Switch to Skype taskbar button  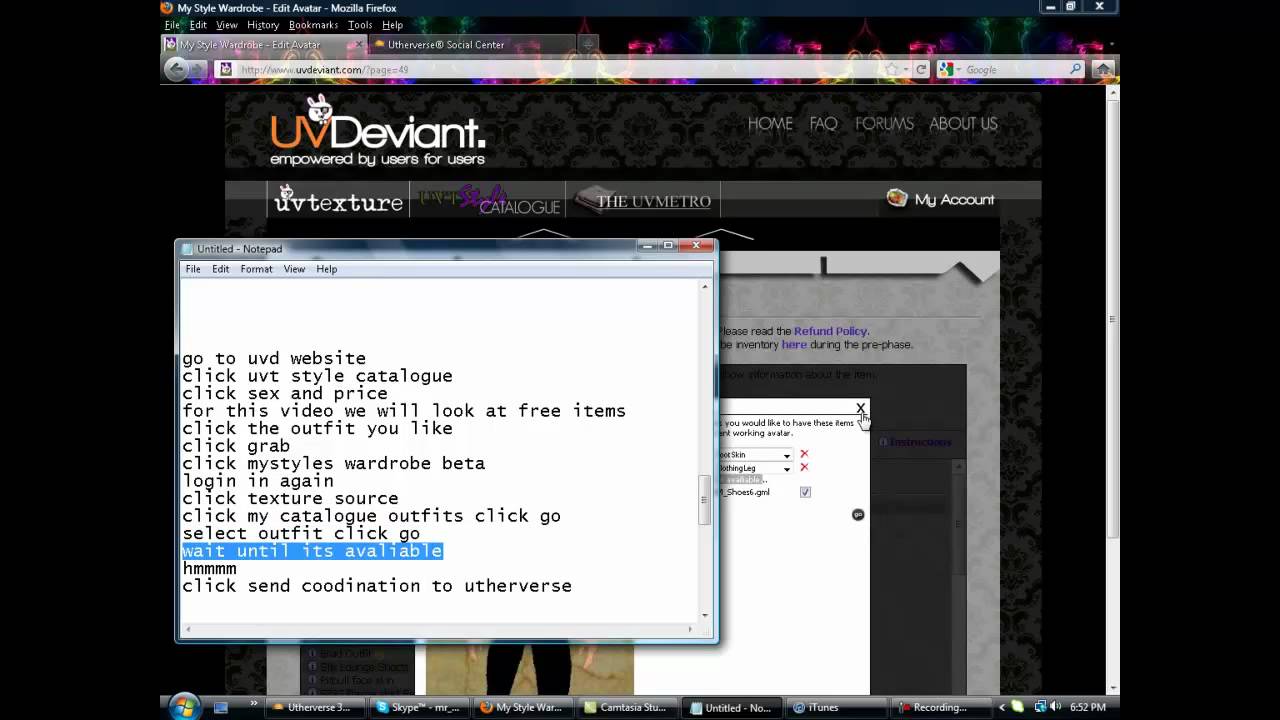coord(418,707)
